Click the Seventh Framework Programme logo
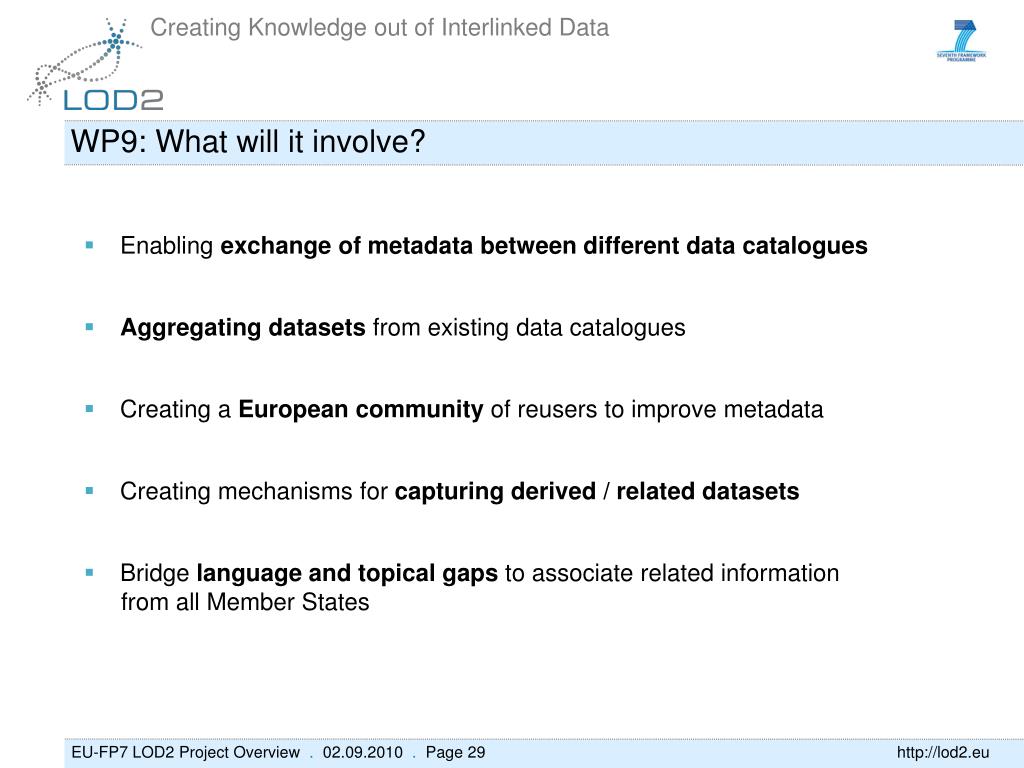1024x768 pixels. [961, 40]
